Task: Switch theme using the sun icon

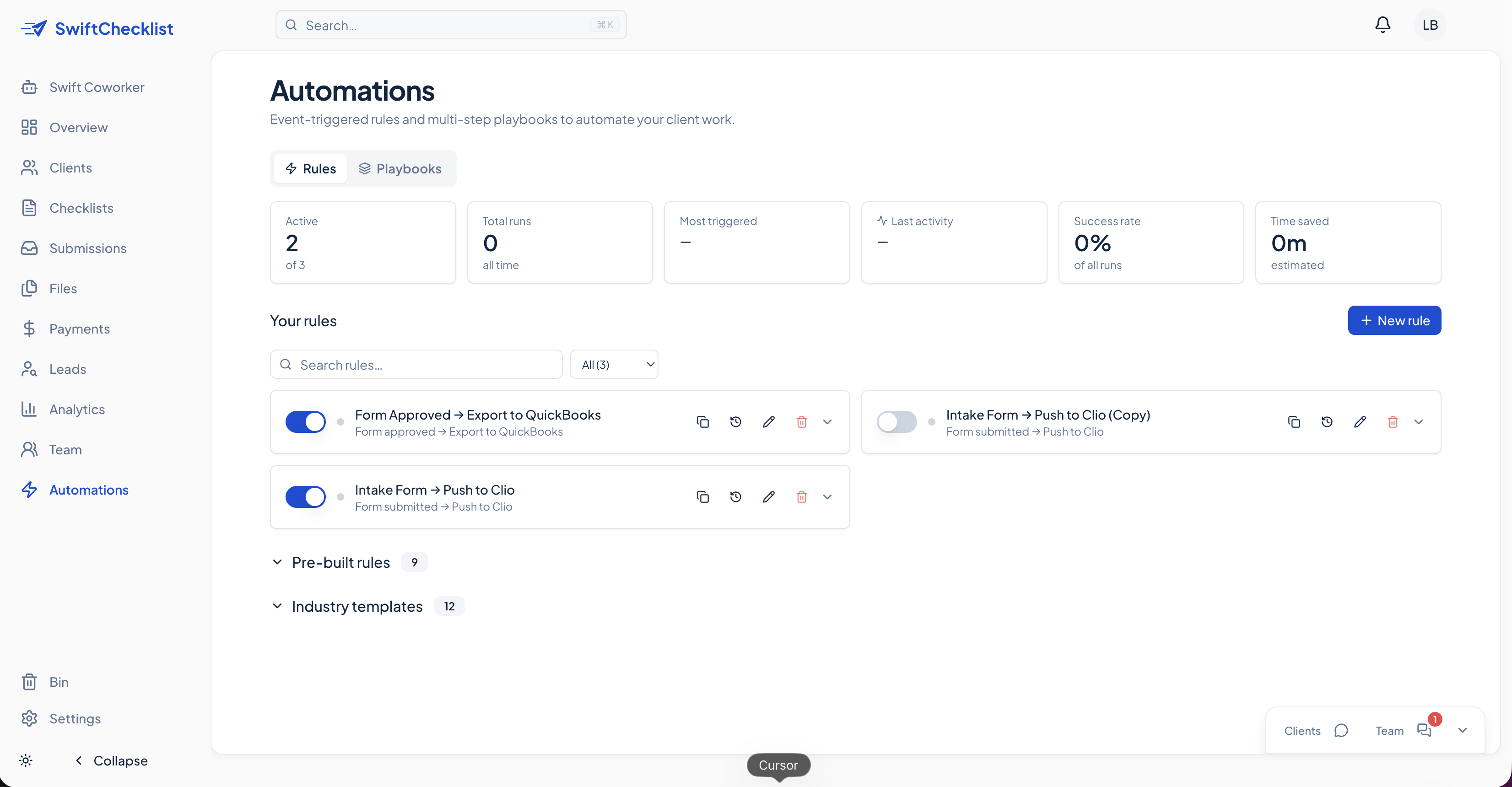Action: click(x=26, y=760)
